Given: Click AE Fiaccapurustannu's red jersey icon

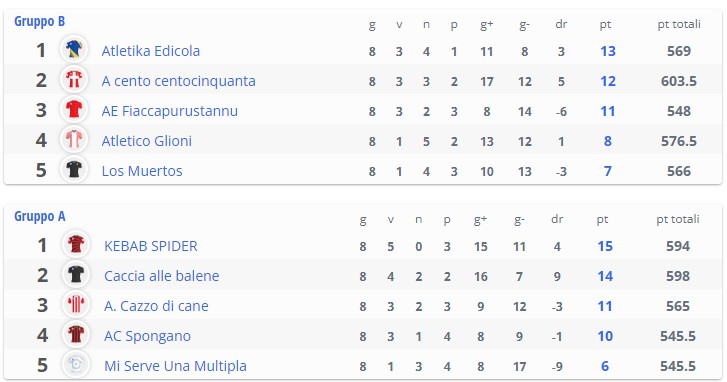Looking at the screenshot, I should pyautogui.click(x=74, y=109).
